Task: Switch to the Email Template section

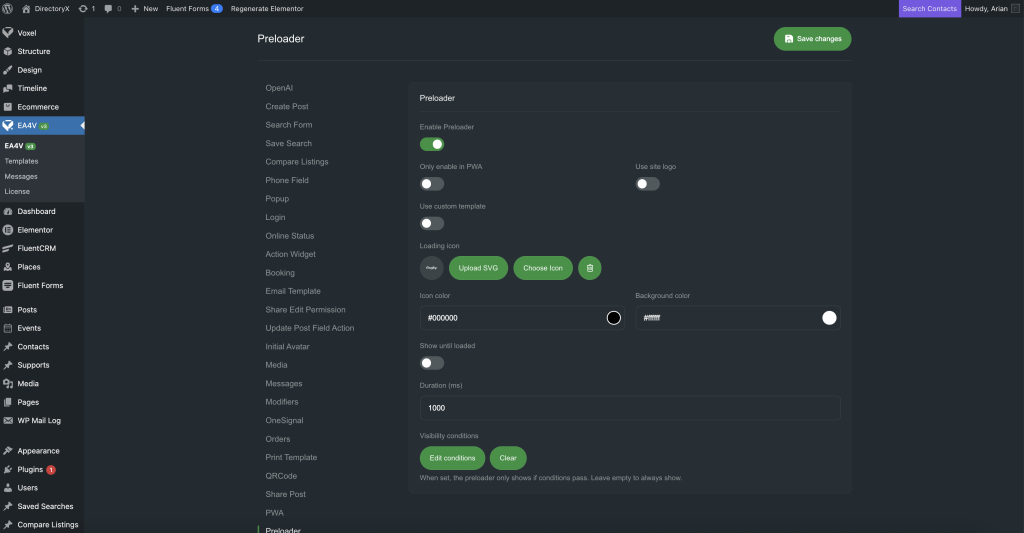Action: tap(293, 291)
